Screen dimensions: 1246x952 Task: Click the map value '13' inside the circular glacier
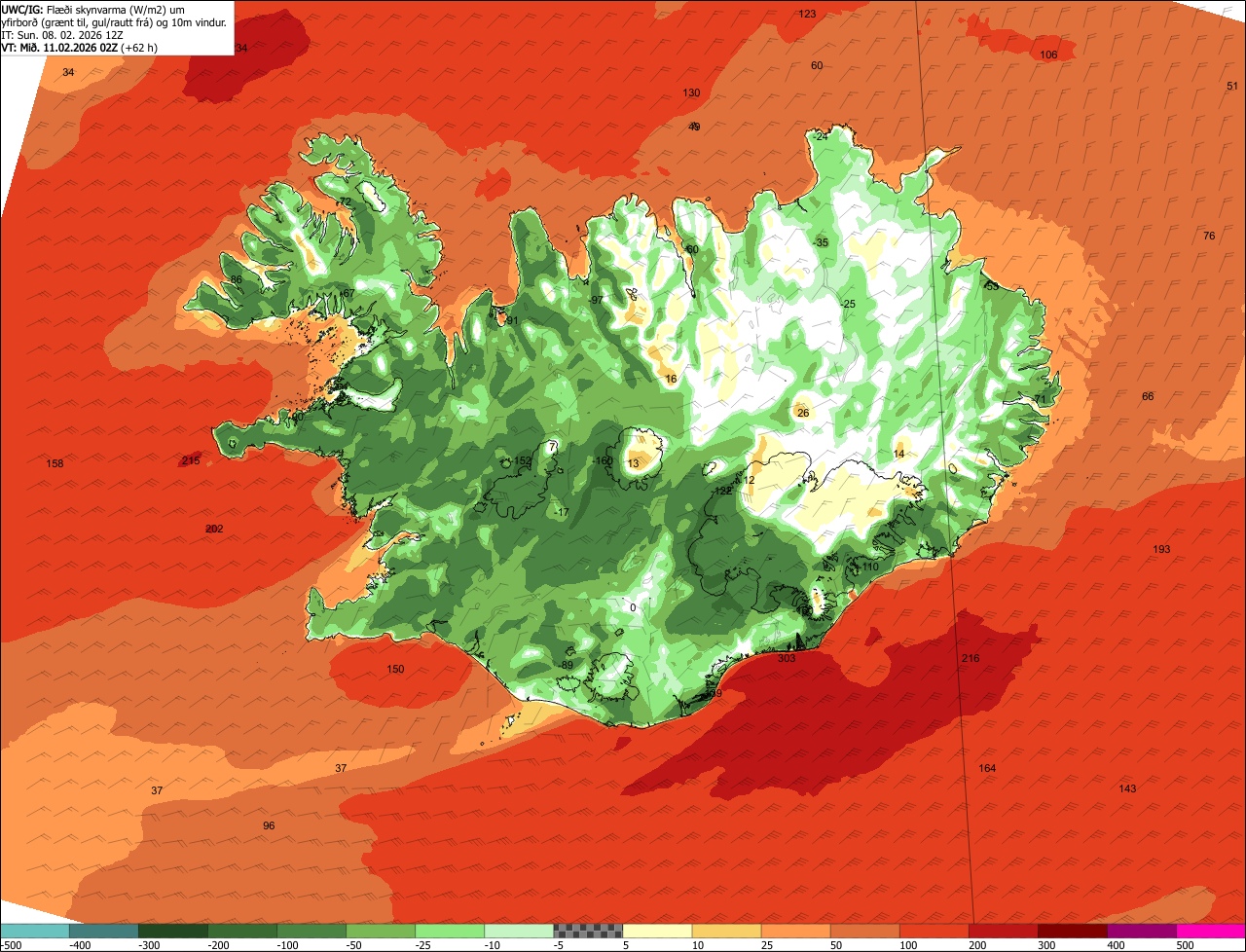634,463
